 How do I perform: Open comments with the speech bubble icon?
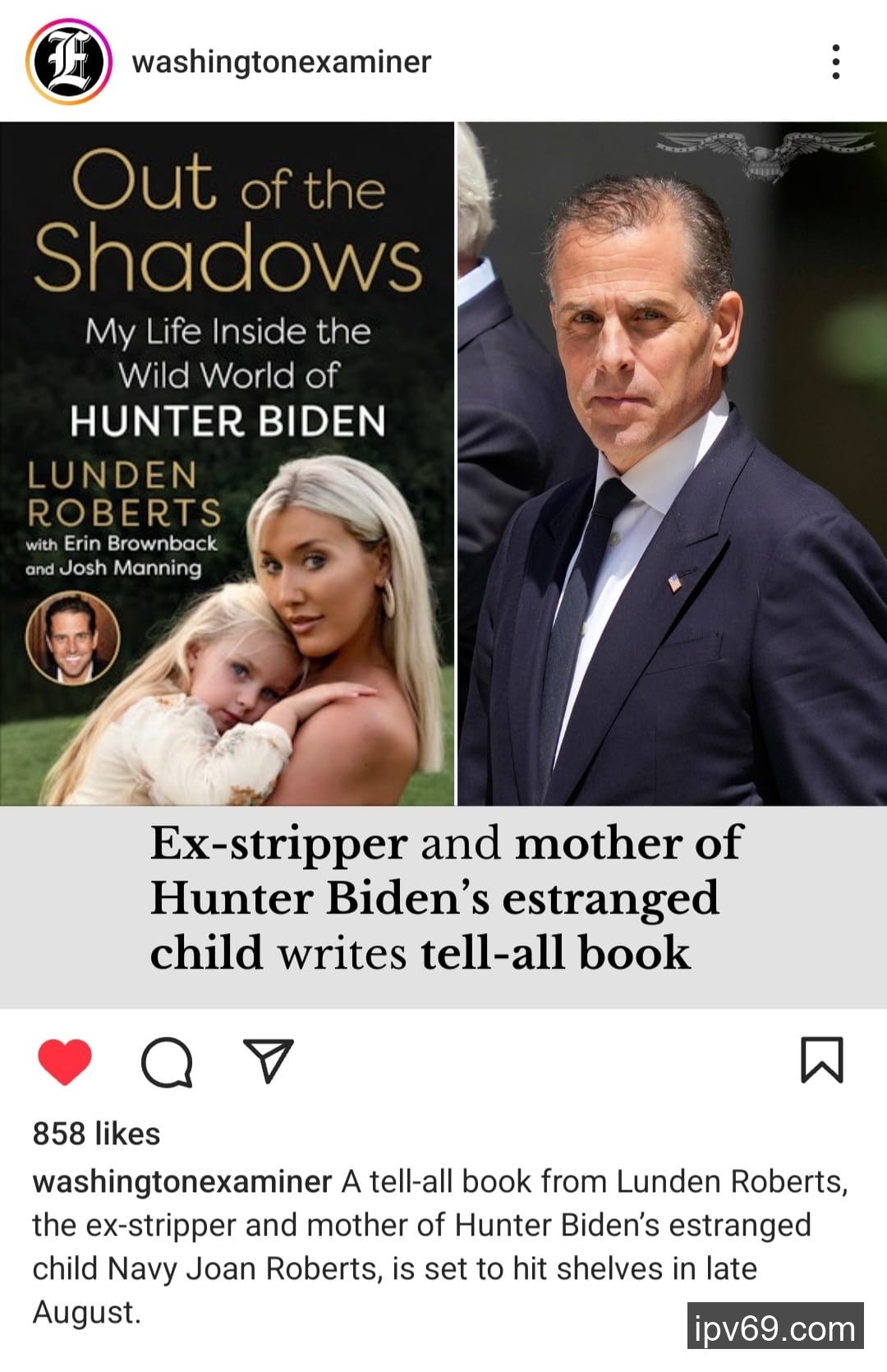167,1062
